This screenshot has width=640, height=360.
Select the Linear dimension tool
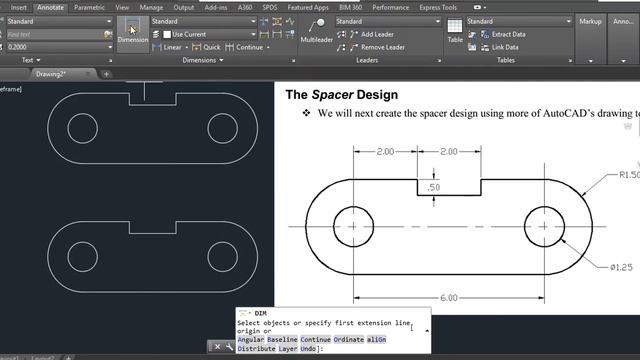[167, 47]
